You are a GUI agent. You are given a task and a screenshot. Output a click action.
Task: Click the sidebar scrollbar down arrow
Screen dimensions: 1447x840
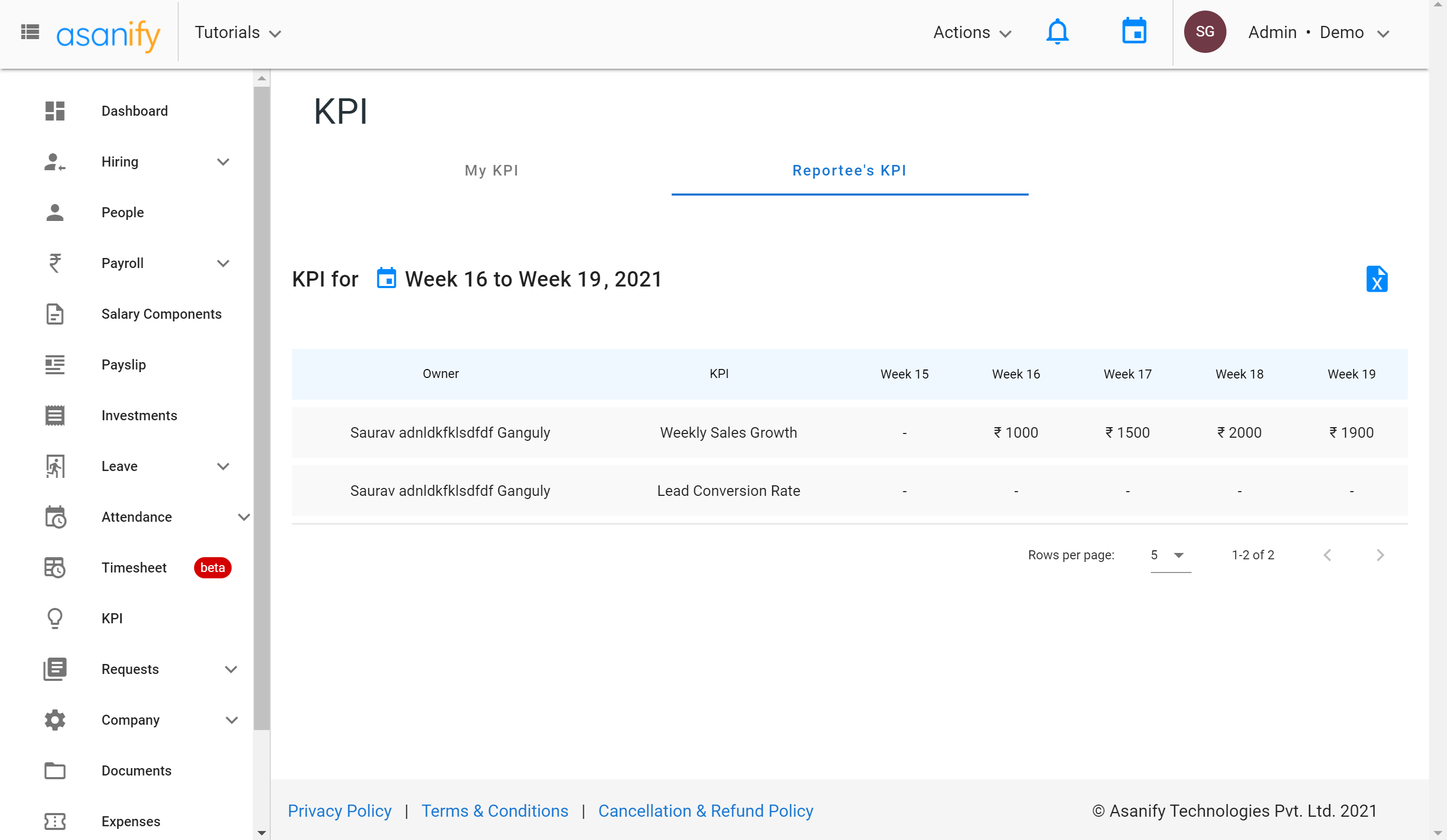(x=261, y=833)
